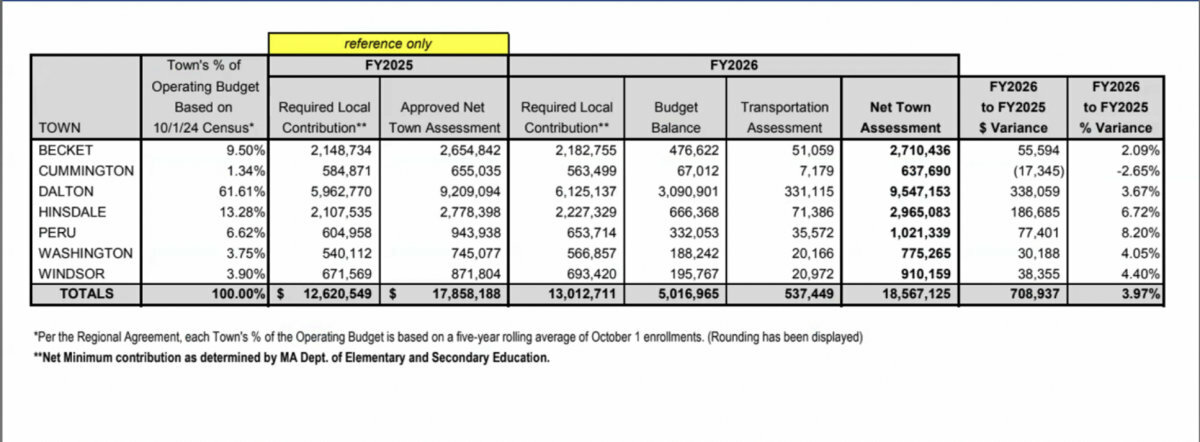Click the TOWN column header
The width and height of the screenshot is (1200, 442).
(x=58, y=128)
